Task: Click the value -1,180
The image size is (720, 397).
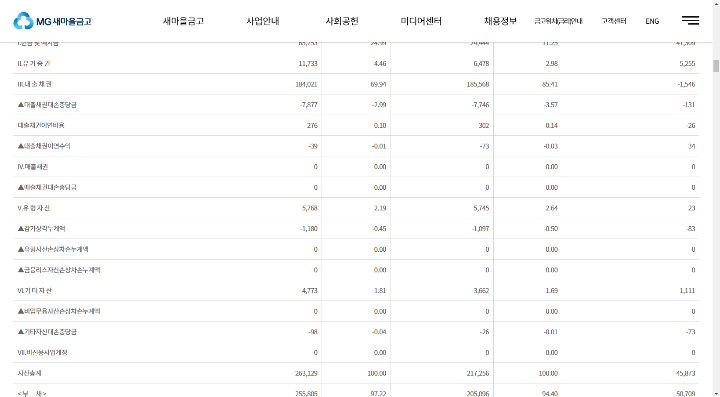Action: (x=309, y=229)
